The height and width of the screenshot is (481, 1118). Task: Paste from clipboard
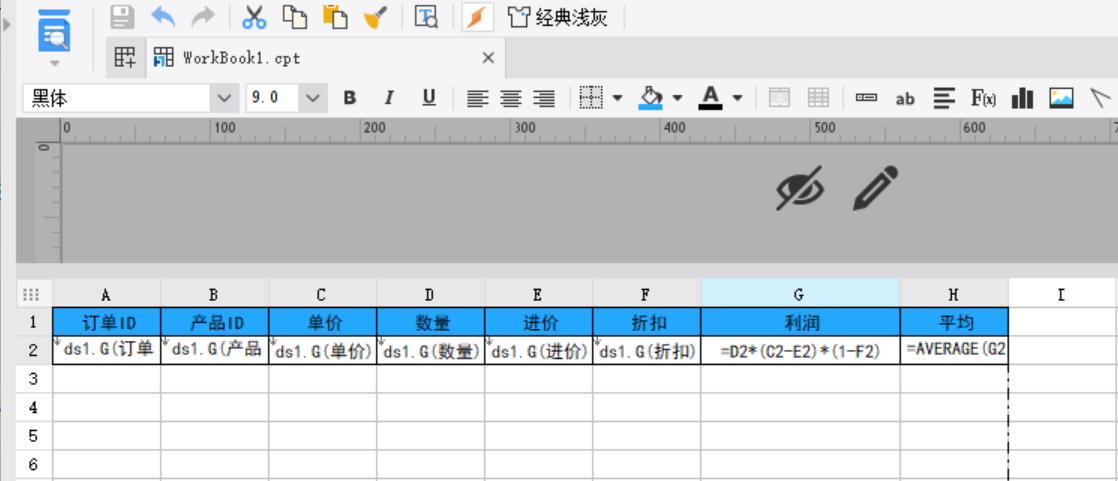point(335,17)
